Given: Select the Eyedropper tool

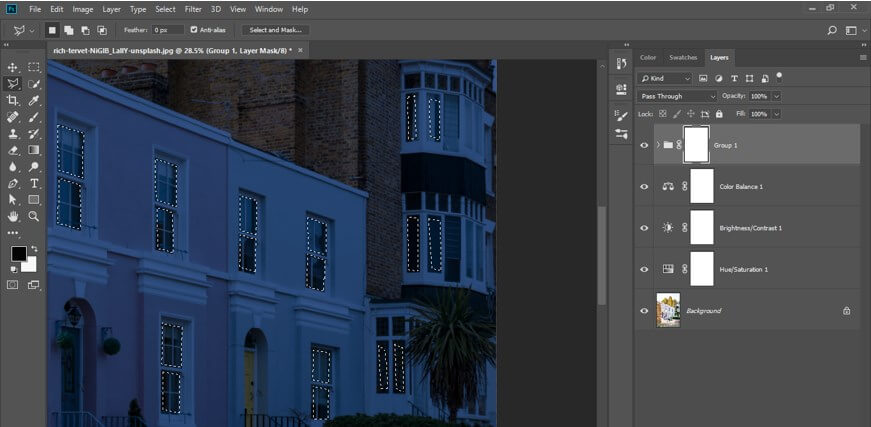Looking at the screenshot, I should 34,101.
